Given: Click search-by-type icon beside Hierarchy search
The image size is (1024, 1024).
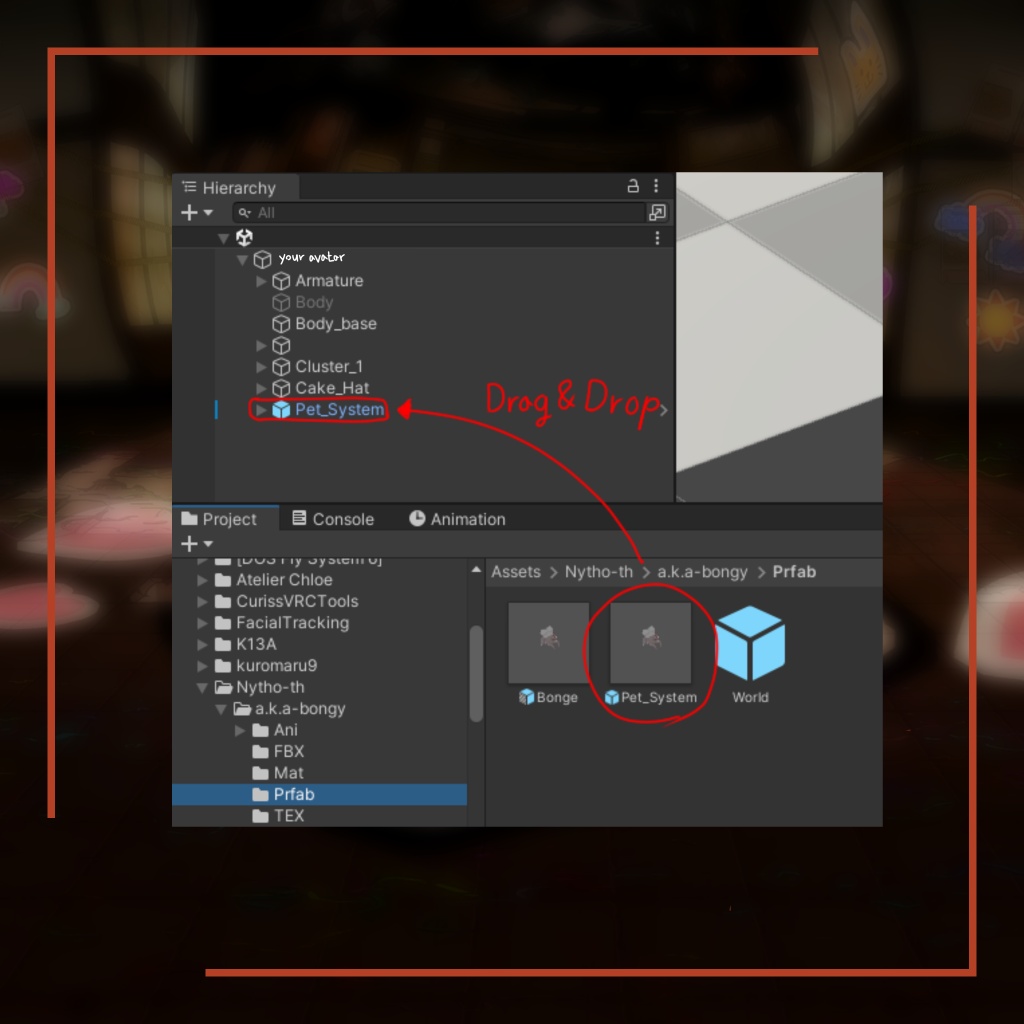Looking at the screenshot, I should coord(657,212).
